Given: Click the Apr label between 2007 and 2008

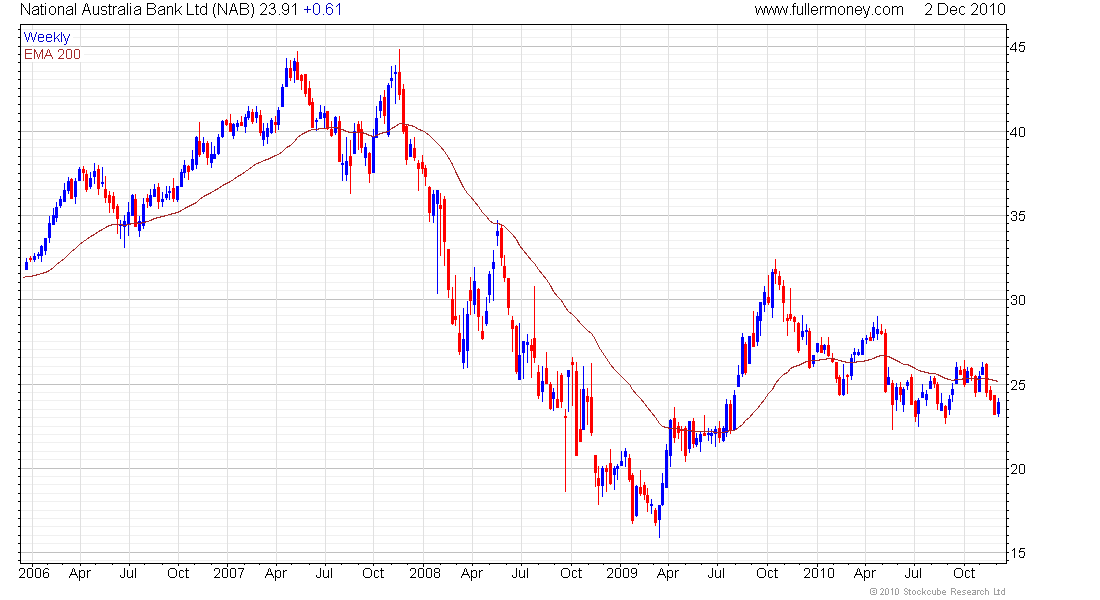Looking at the screenshot, I should (276, 574).
